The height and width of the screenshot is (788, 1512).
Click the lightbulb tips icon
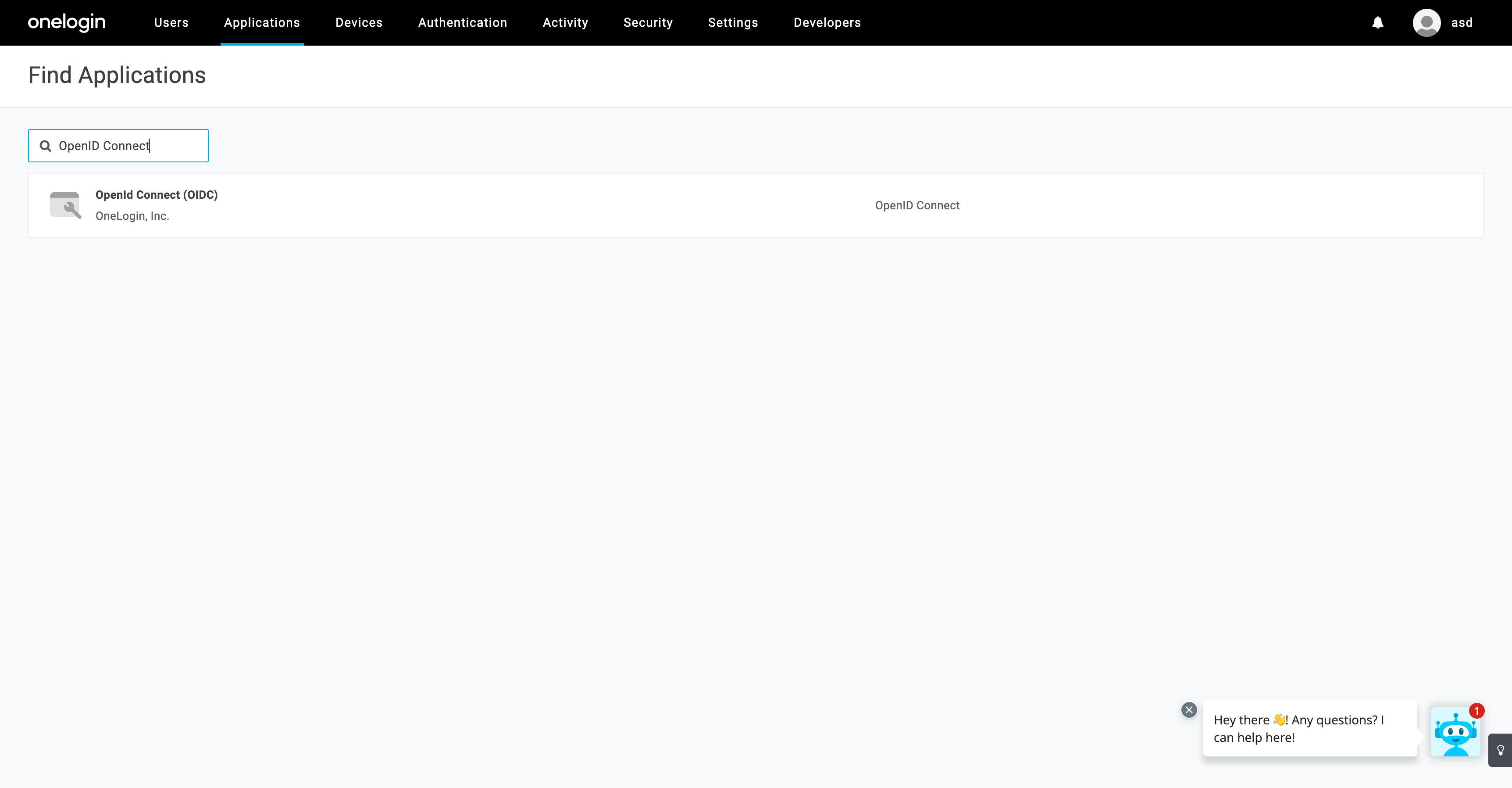pos(1500,750)
